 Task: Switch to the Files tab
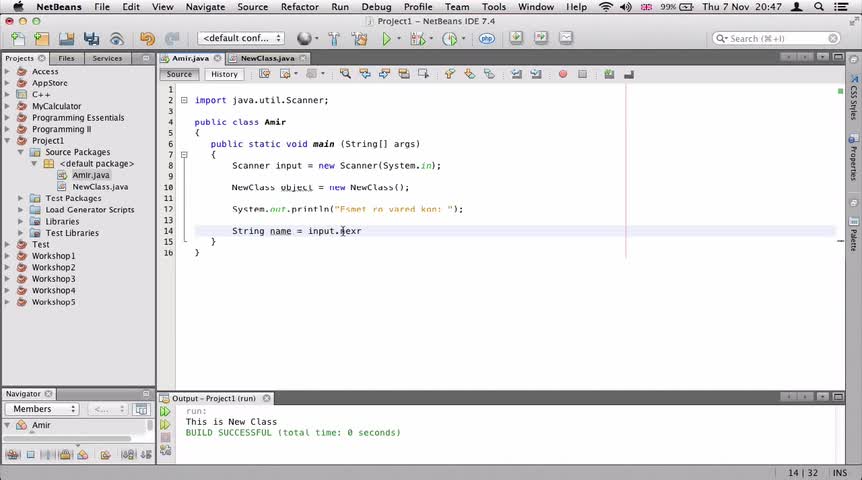coord(66,58)
